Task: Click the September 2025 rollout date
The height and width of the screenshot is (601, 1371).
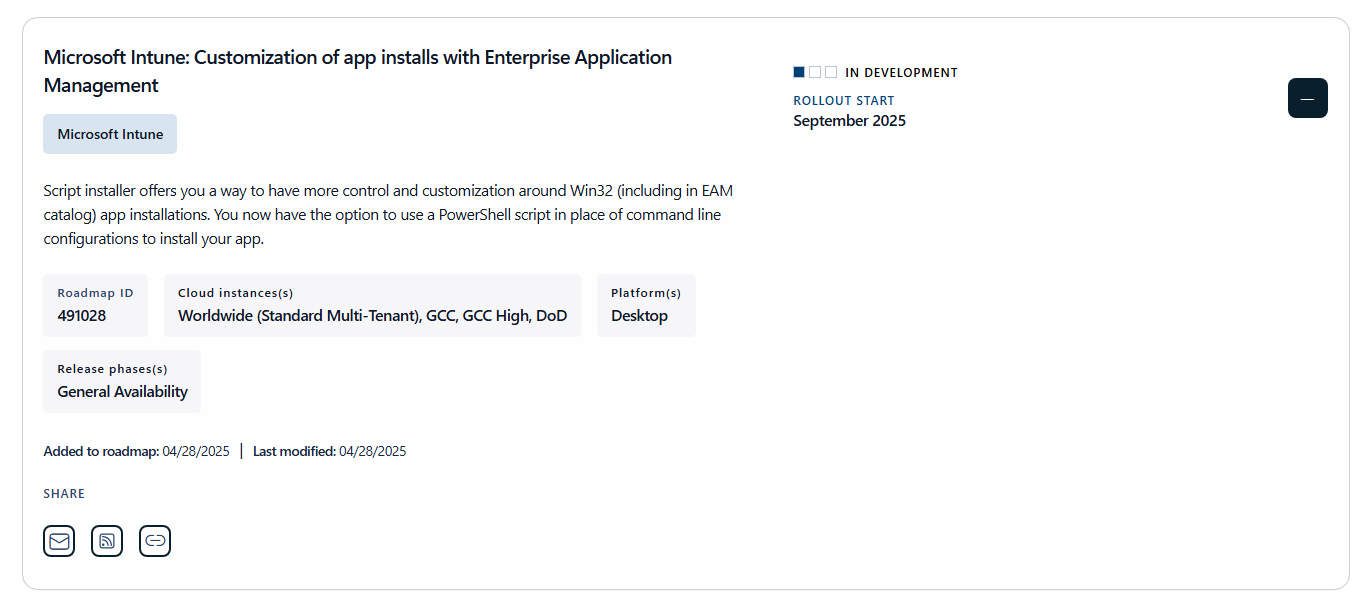Action: coord(850,121)
